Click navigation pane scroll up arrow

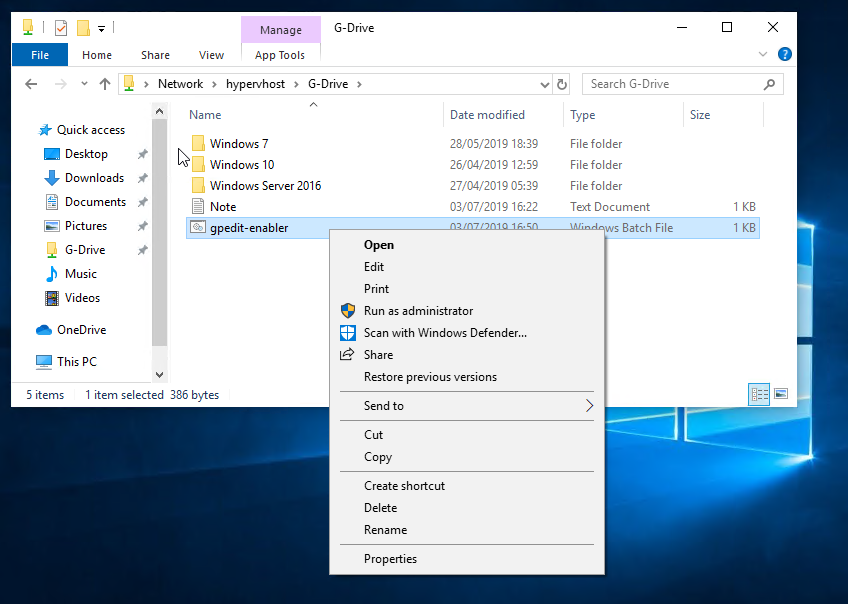click(160, 112)
